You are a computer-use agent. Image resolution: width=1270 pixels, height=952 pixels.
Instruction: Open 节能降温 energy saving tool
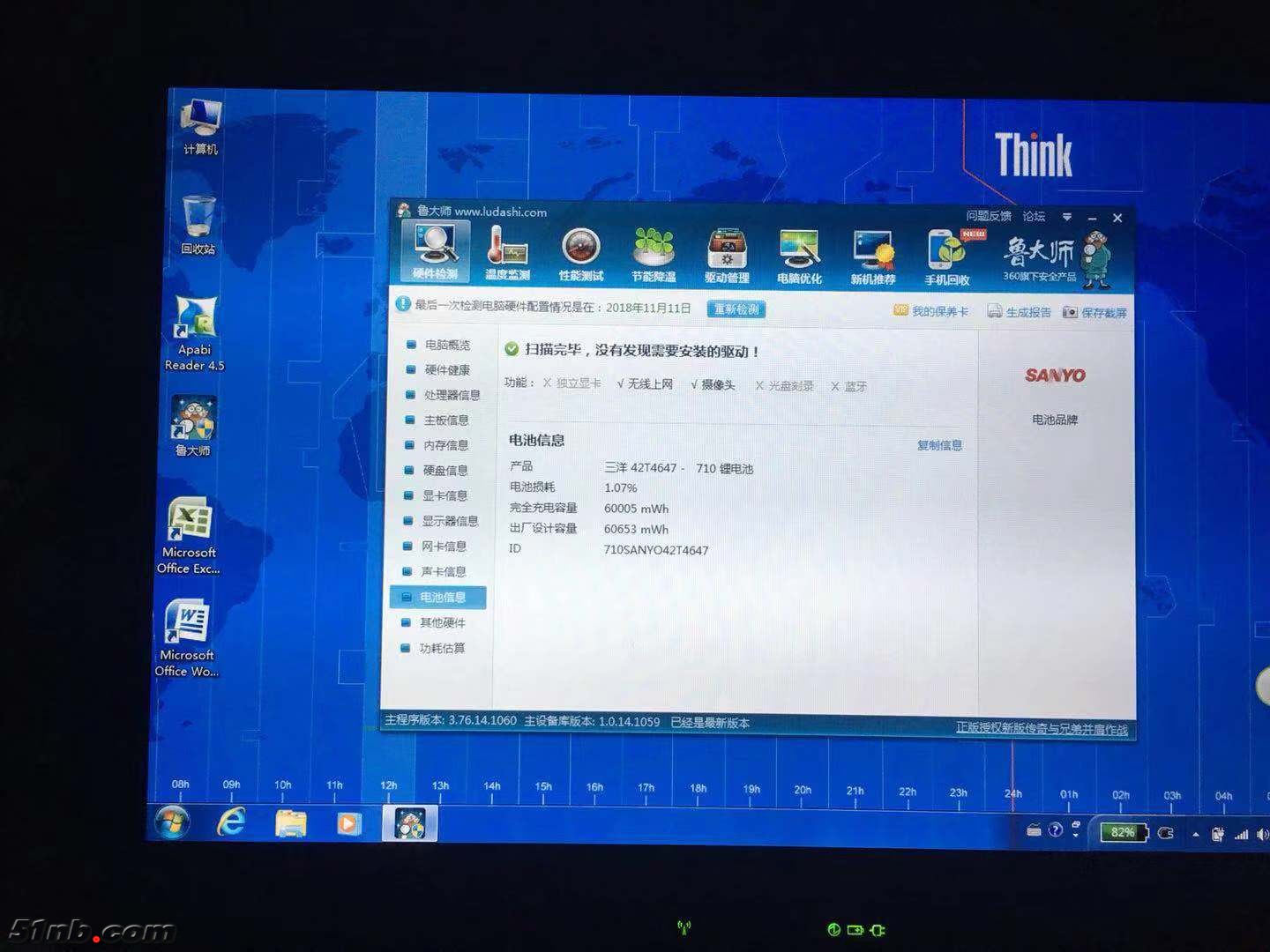click(x=654, y=254)
